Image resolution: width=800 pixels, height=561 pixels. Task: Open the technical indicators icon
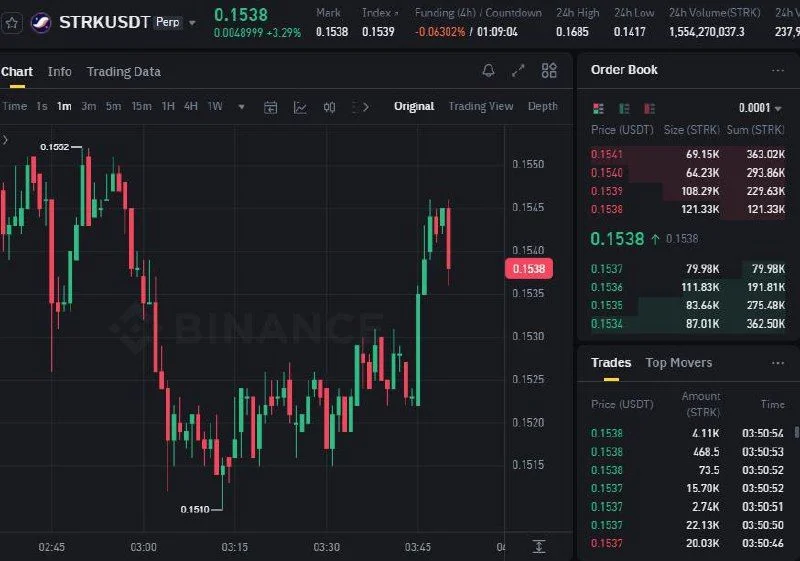coord(300,107)
